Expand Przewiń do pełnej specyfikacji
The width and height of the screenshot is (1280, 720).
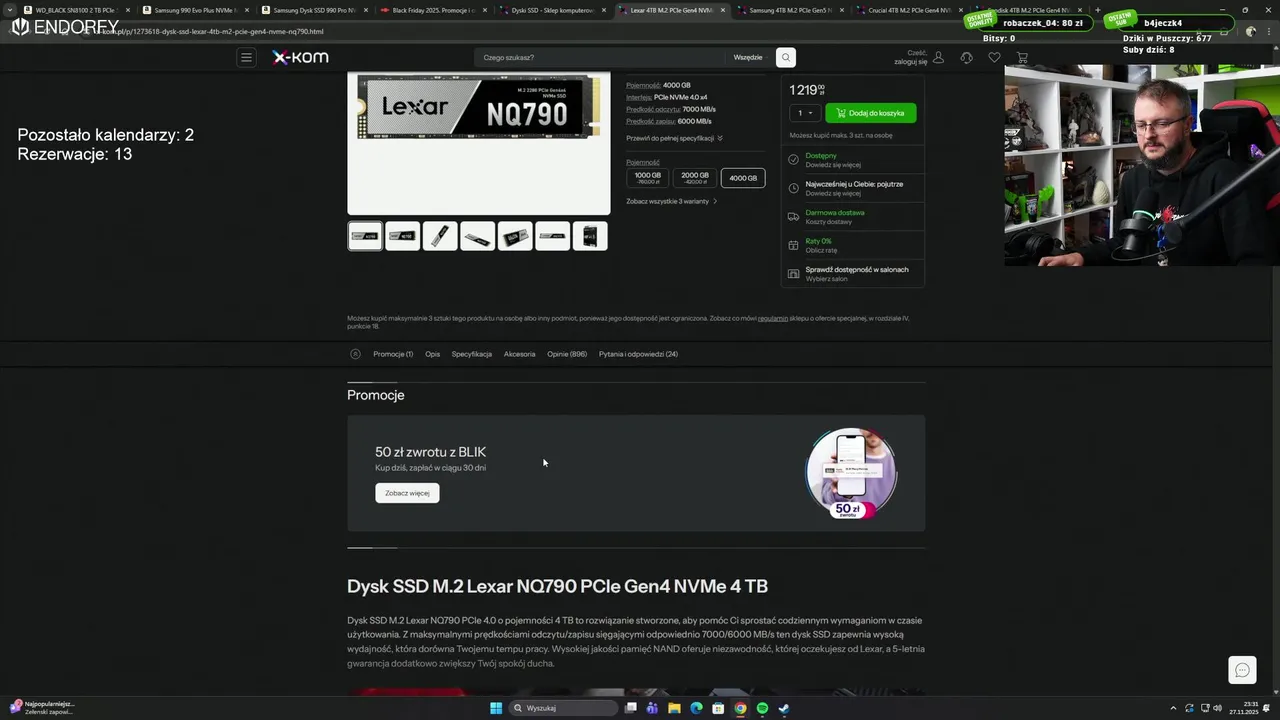point(674,138)
